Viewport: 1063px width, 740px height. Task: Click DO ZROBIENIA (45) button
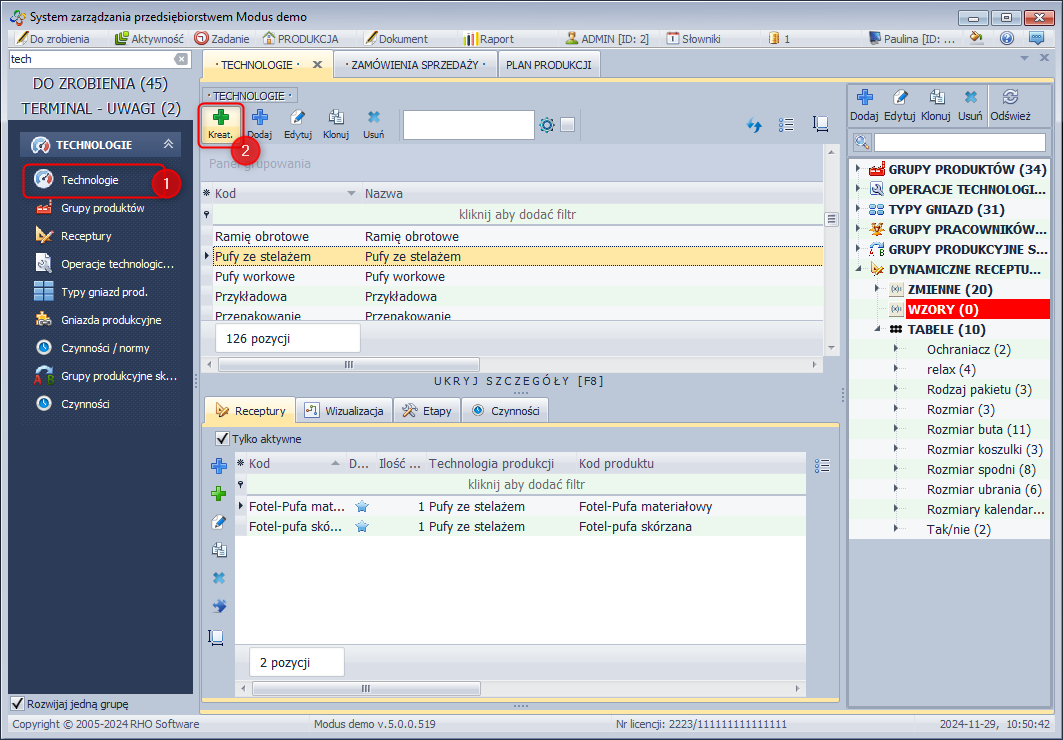pos(100,83)
